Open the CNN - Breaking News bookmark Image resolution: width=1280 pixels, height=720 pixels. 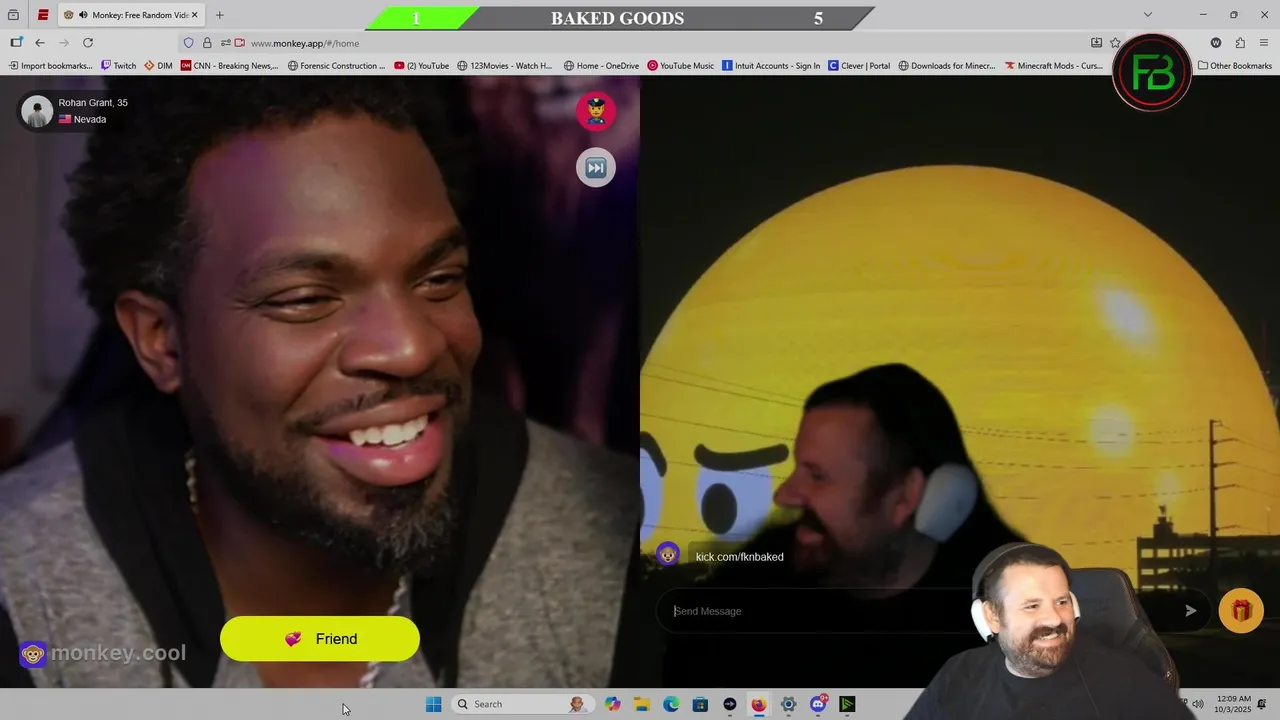230,66
